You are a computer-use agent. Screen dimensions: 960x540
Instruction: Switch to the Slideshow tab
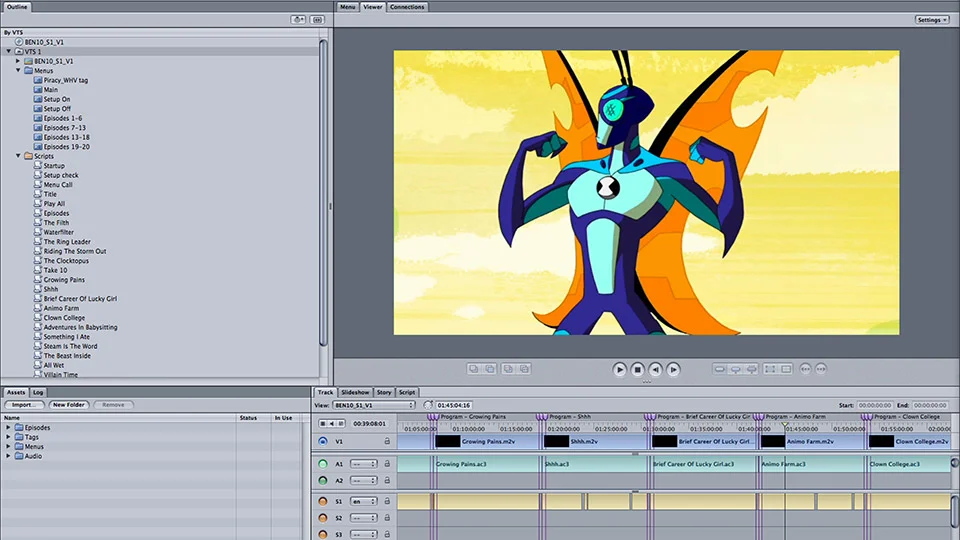(355, 392)
